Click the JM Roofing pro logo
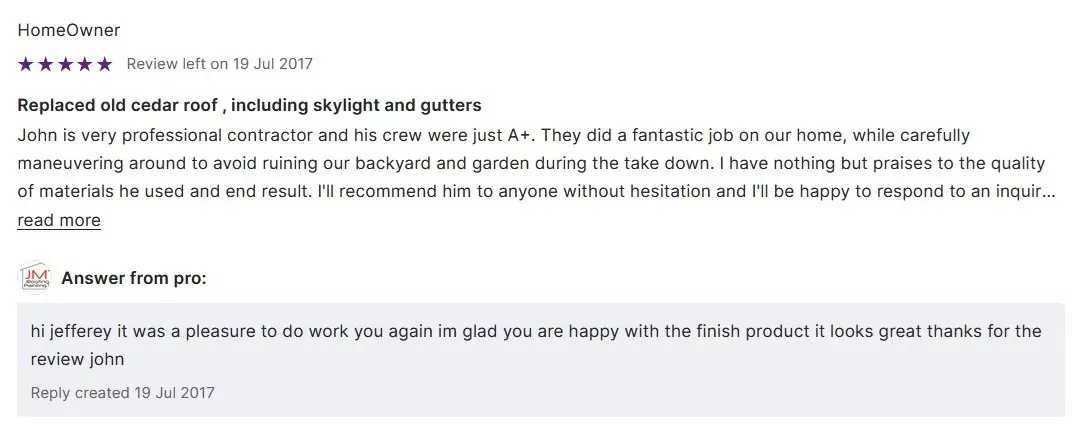This screenshot has height=432, width=1086. (x=35, y=279)
